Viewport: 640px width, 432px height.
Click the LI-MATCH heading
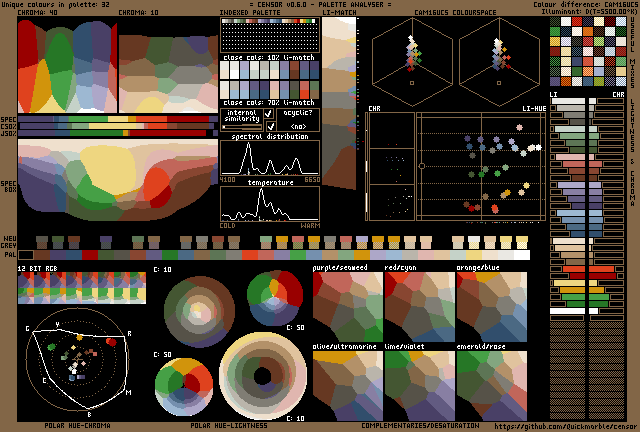click(x=339, y=12)
